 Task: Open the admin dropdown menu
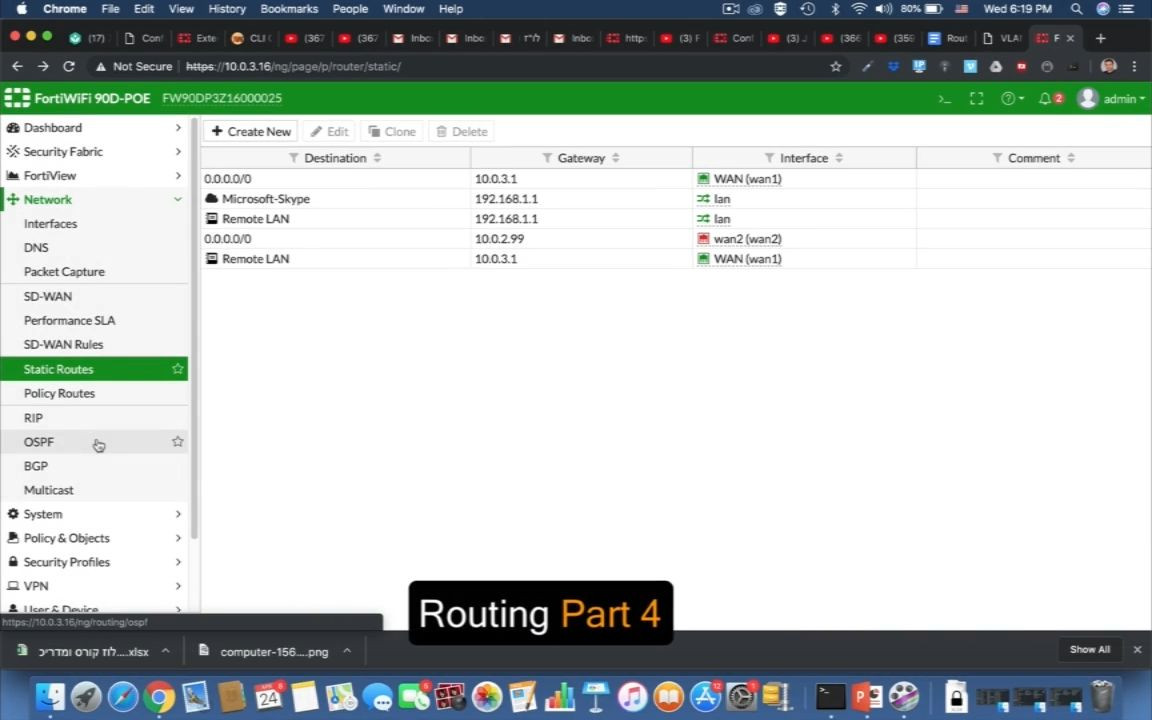coord(1121,98)
